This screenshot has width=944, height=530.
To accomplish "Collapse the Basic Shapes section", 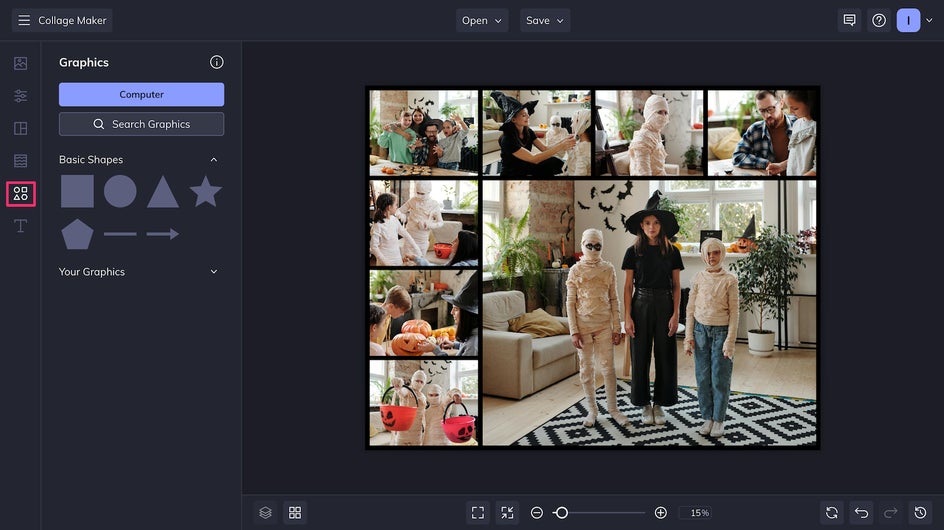I will pyautogui.click(x=214, y=160).
